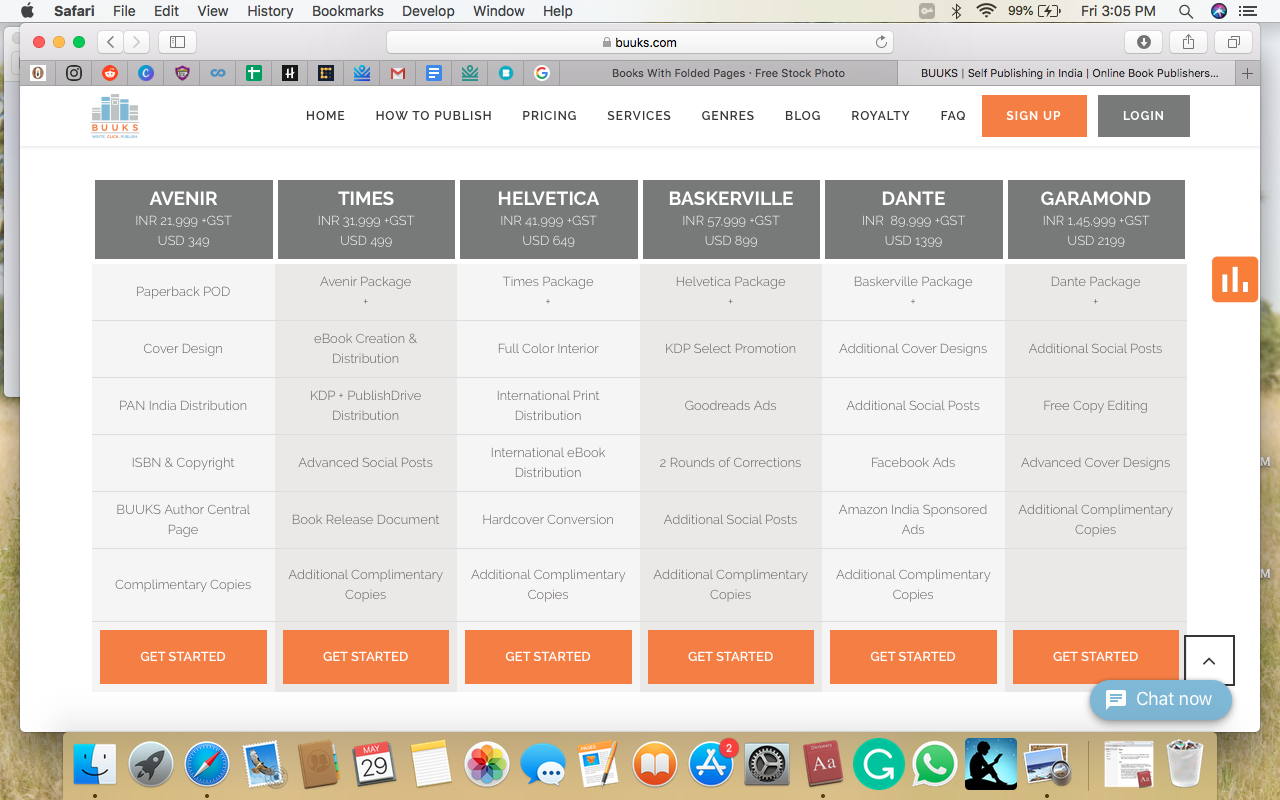Click the 'Free Copy Editing' feature text

(1096, 406)
